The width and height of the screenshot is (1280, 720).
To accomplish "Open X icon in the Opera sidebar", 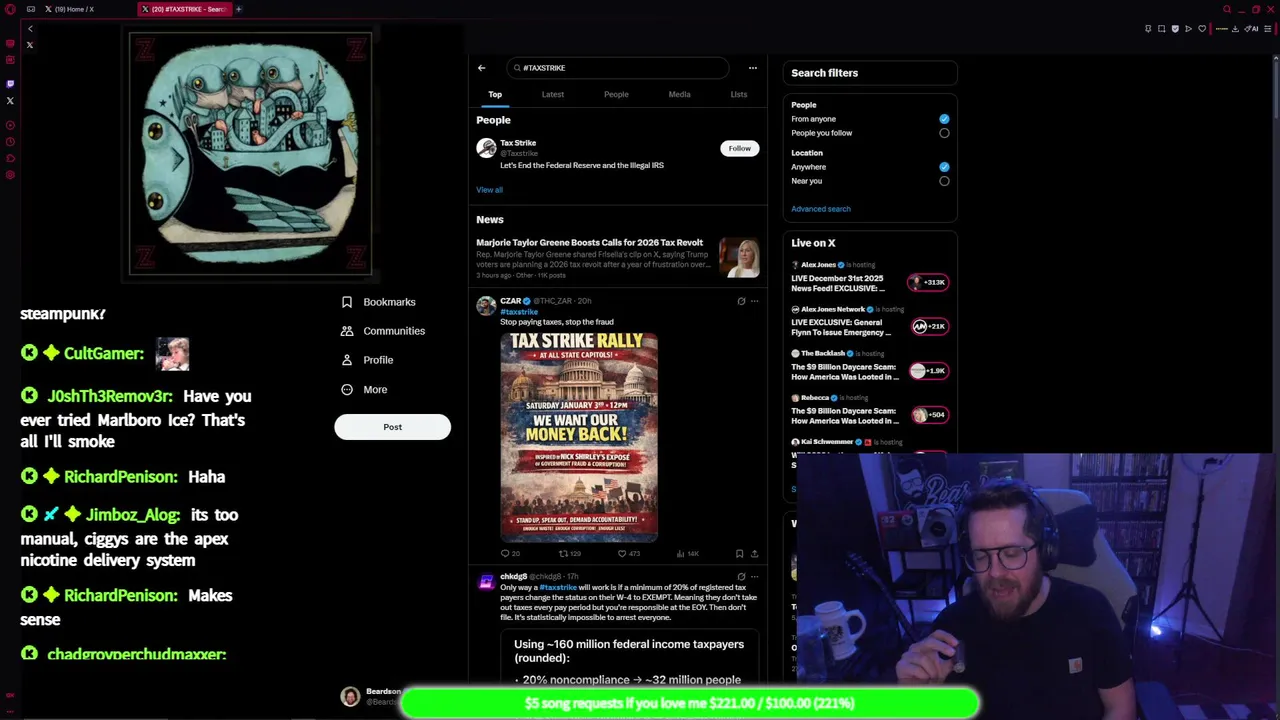I will 10,100.
